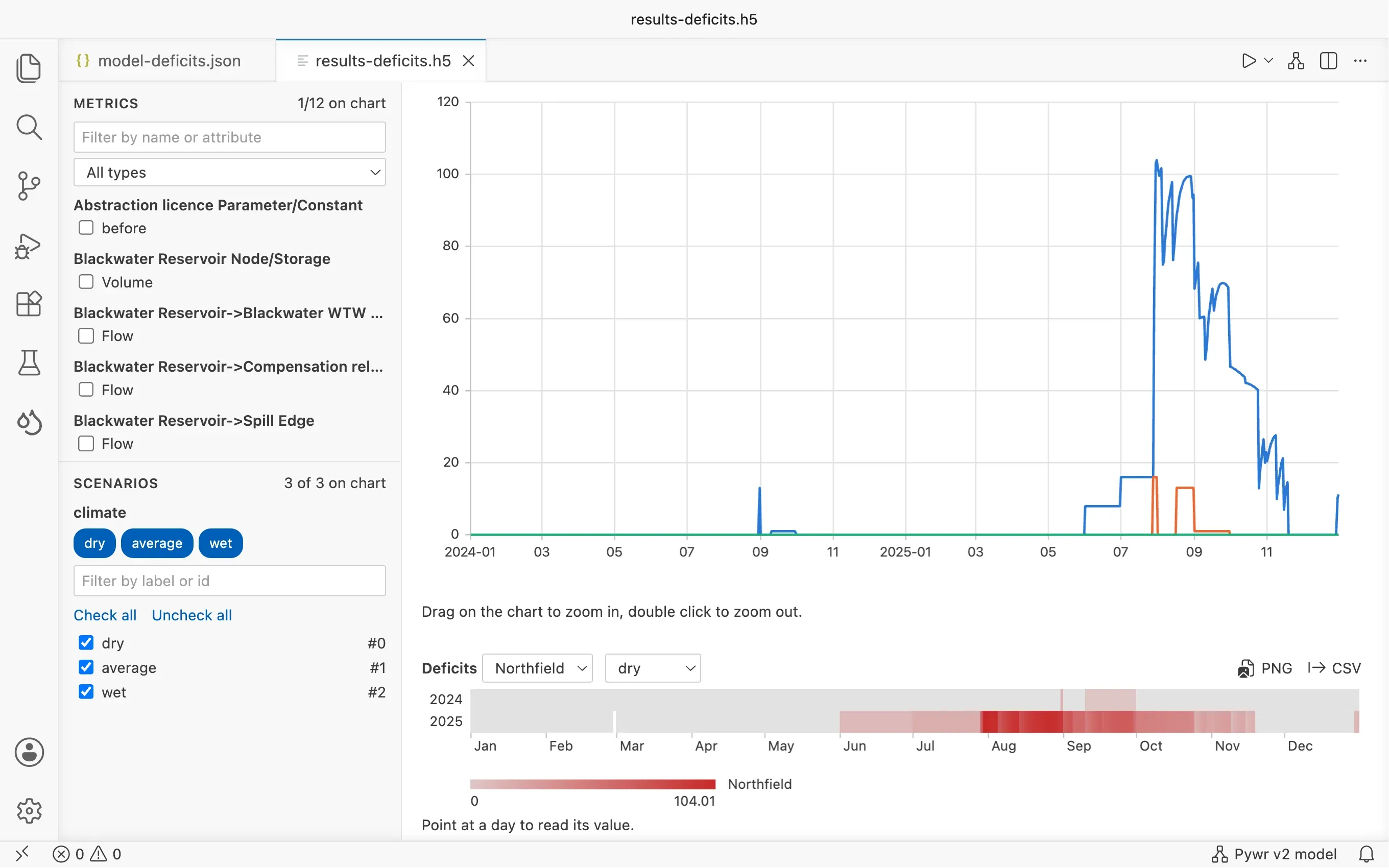Open the water drop Pywr icon
This screenshot has width=1389, height=868.
tap(29, 423)
